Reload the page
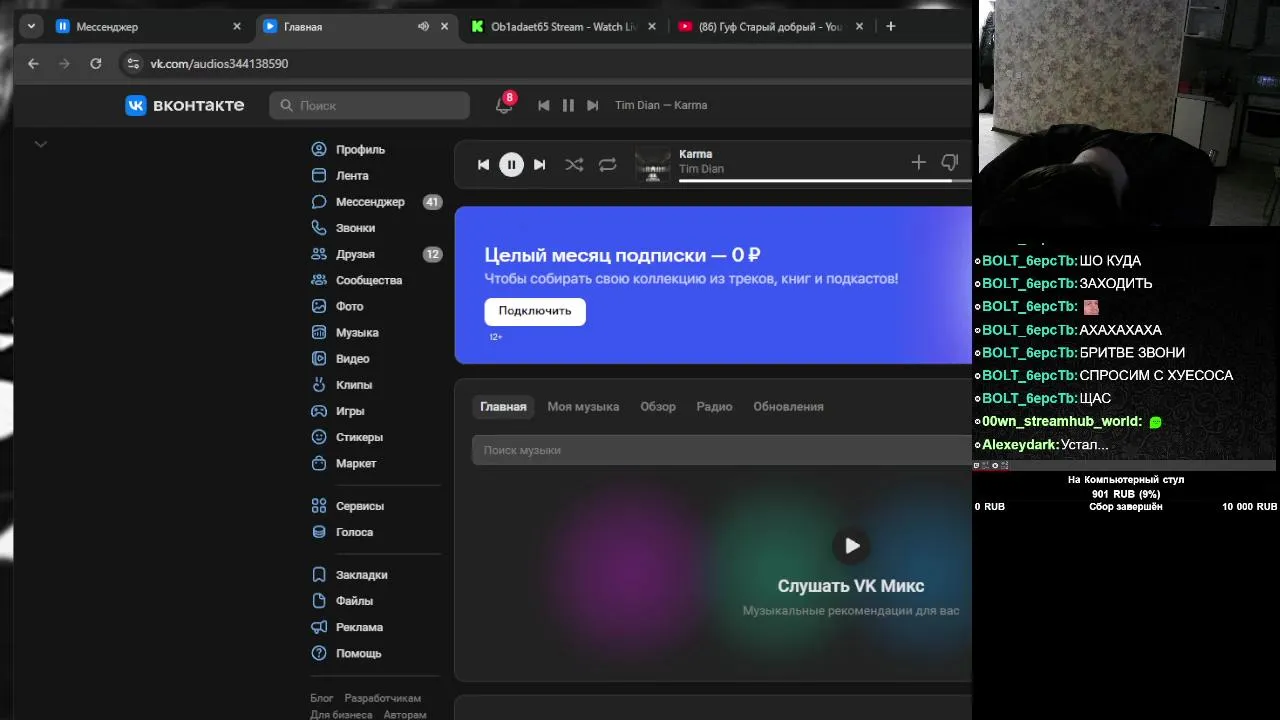The height and width of the screenshot is (720, 1280). (x=96, y=63)
